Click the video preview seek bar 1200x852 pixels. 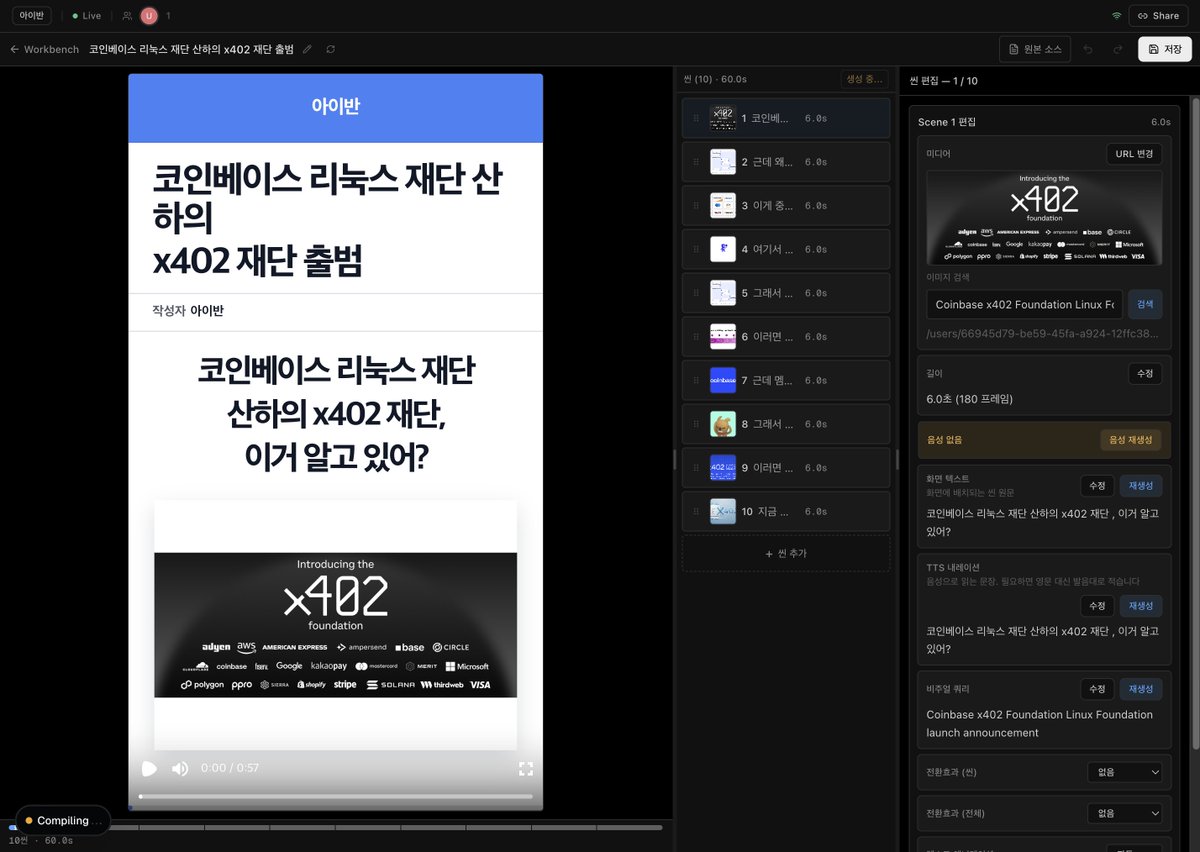coord(335,796)
